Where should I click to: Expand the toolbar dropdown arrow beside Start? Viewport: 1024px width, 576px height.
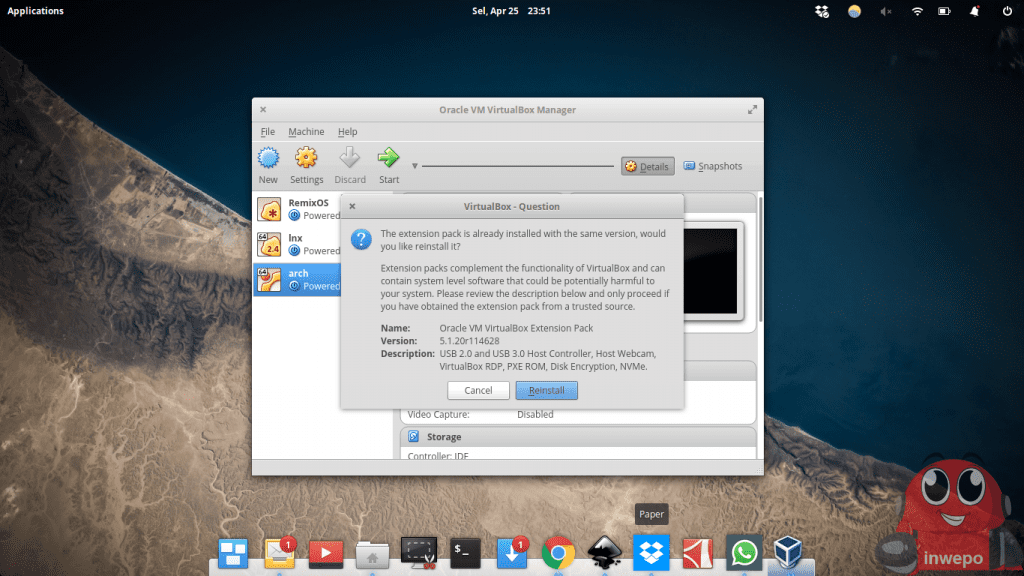point(415,166)
